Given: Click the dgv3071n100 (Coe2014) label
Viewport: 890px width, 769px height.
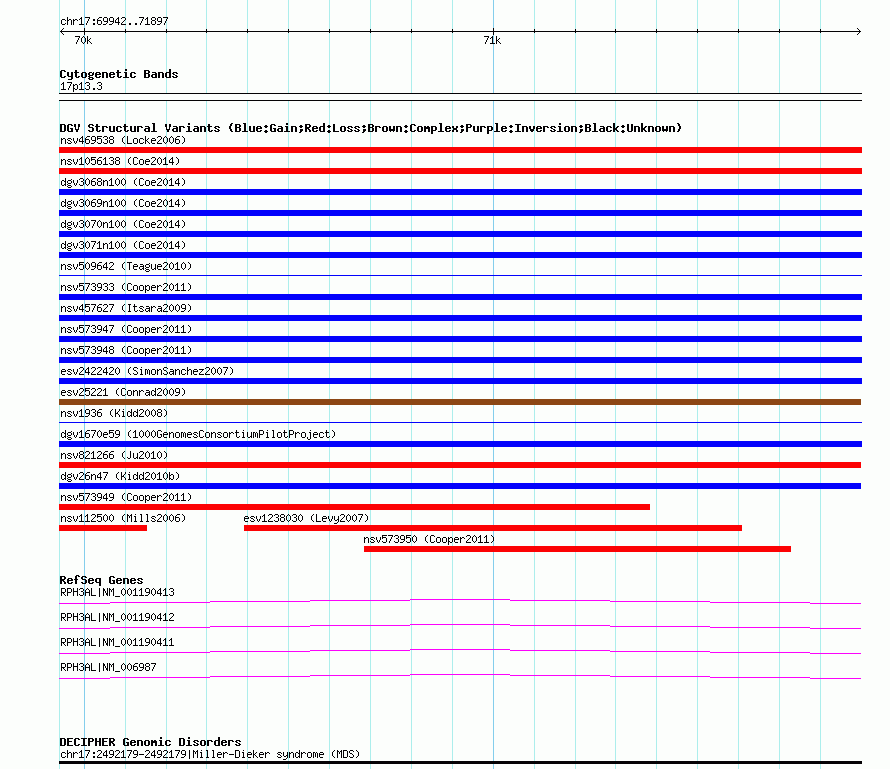Looking at the screenshot, I should tap(123, 245).
